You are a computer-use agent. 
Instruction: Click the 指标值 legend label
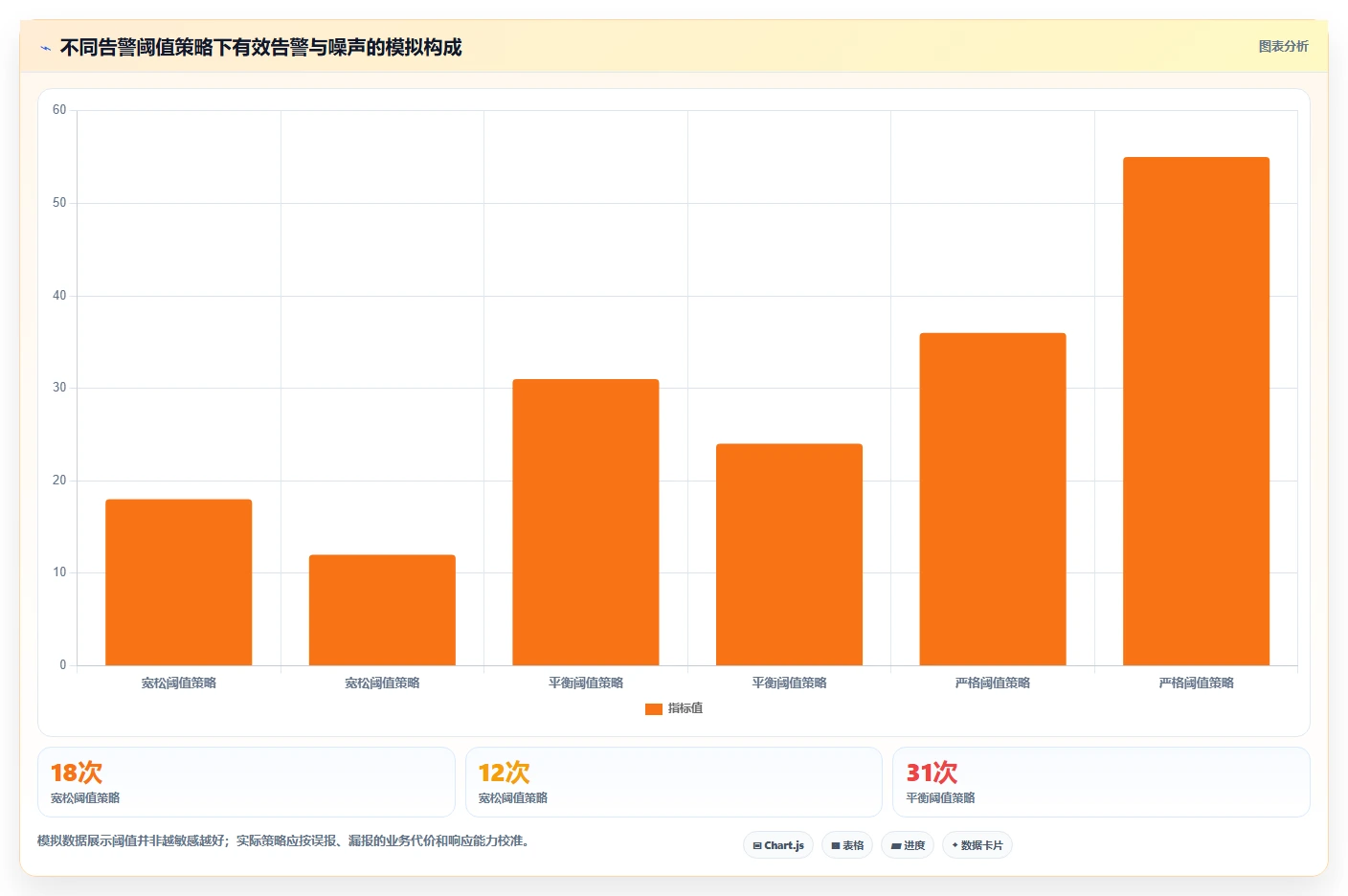(685, 708)
